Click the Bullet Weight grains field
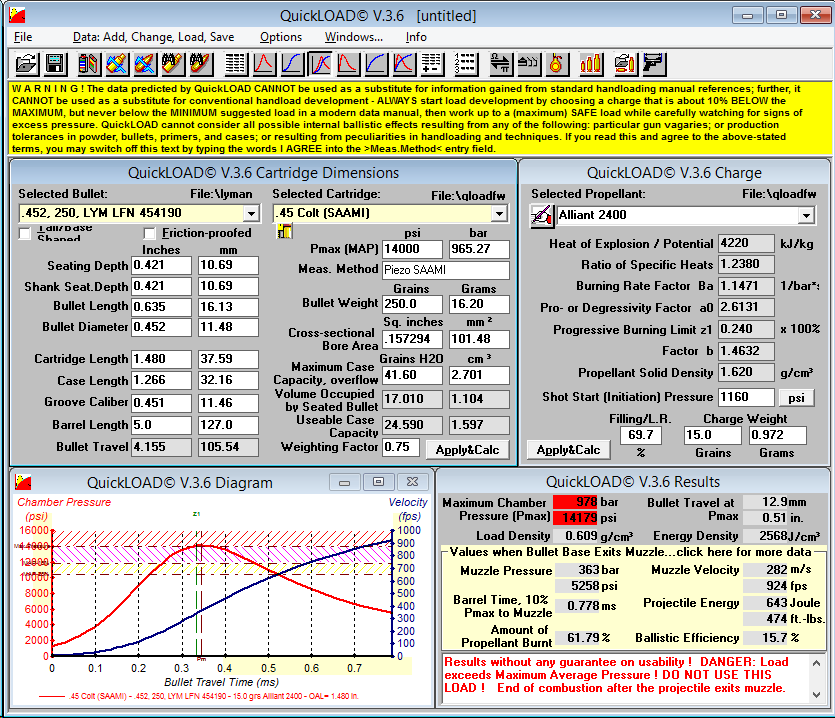 (413, 304)
